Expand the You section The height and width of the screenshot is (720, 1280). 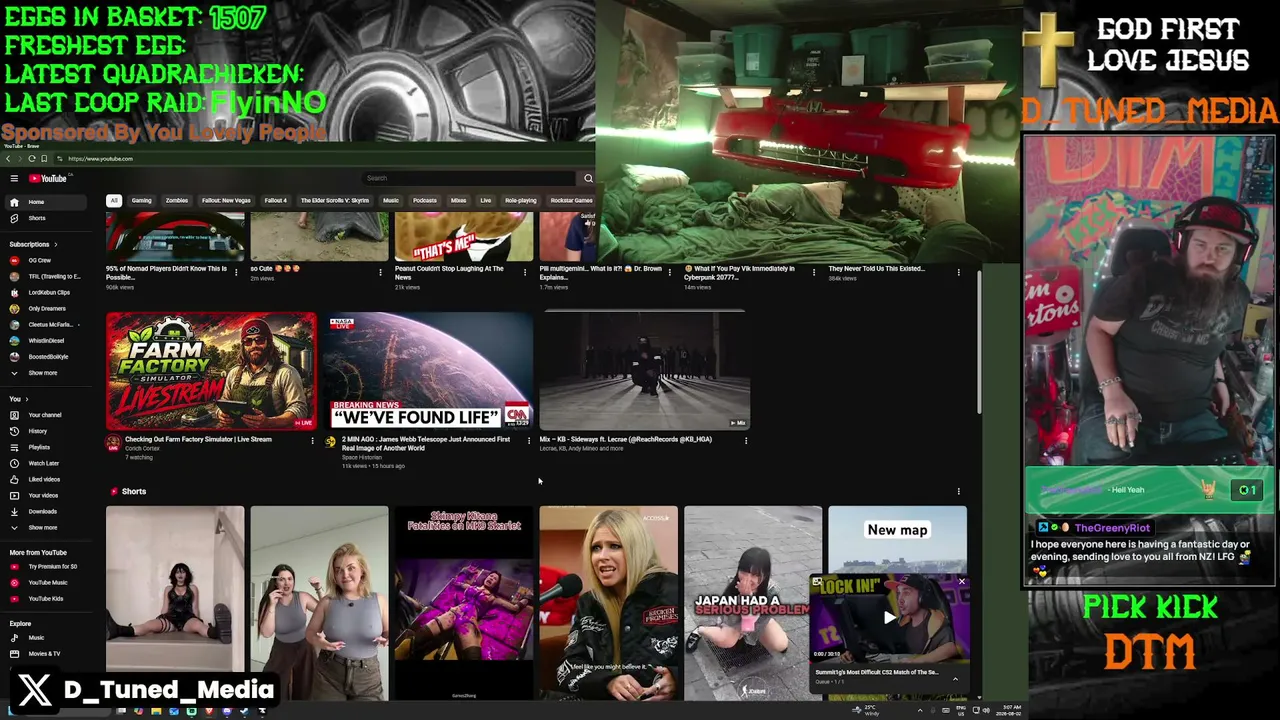click(19, 399)
